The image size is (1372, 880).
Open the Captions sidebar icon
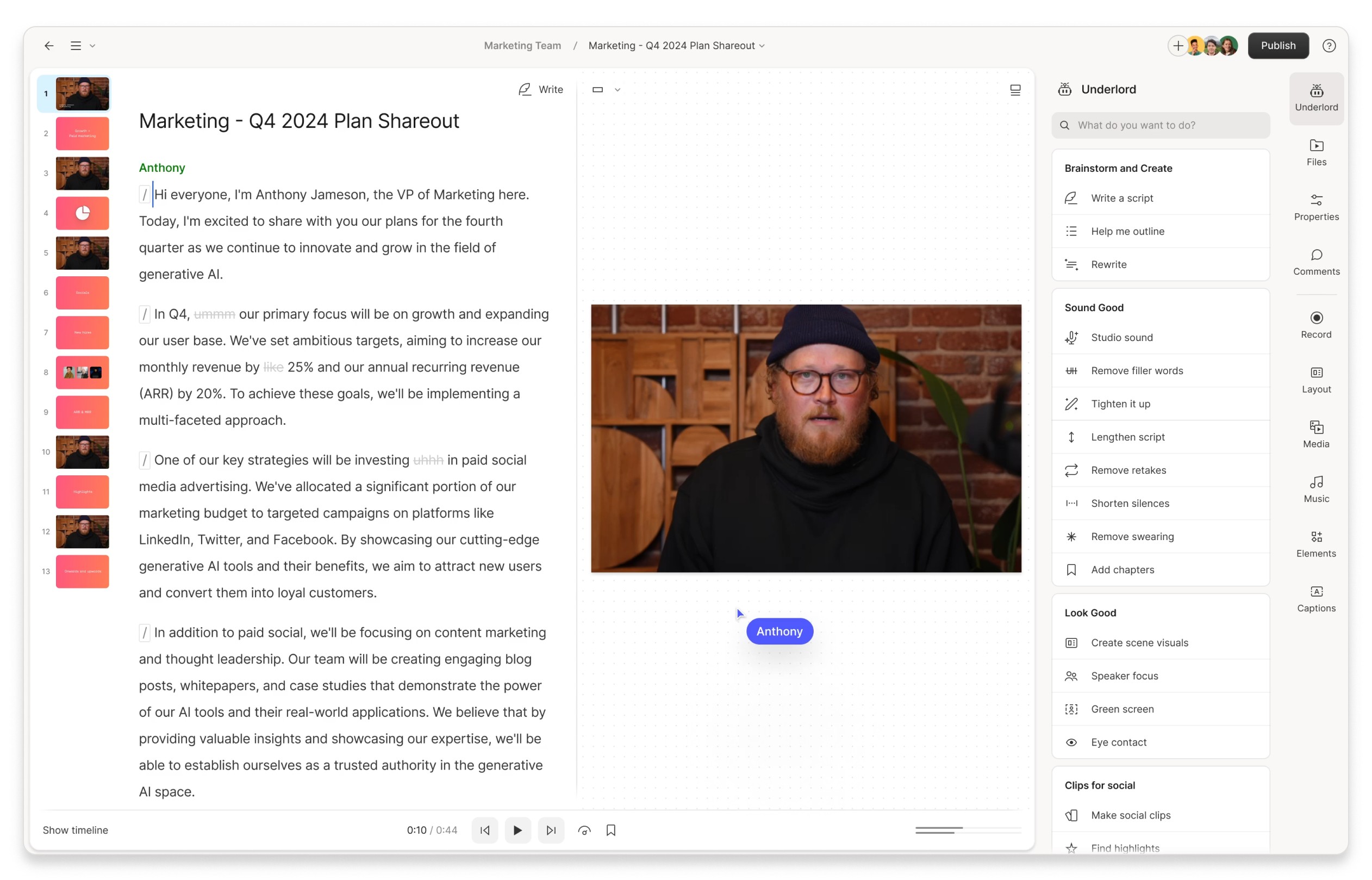point(1315,598)
